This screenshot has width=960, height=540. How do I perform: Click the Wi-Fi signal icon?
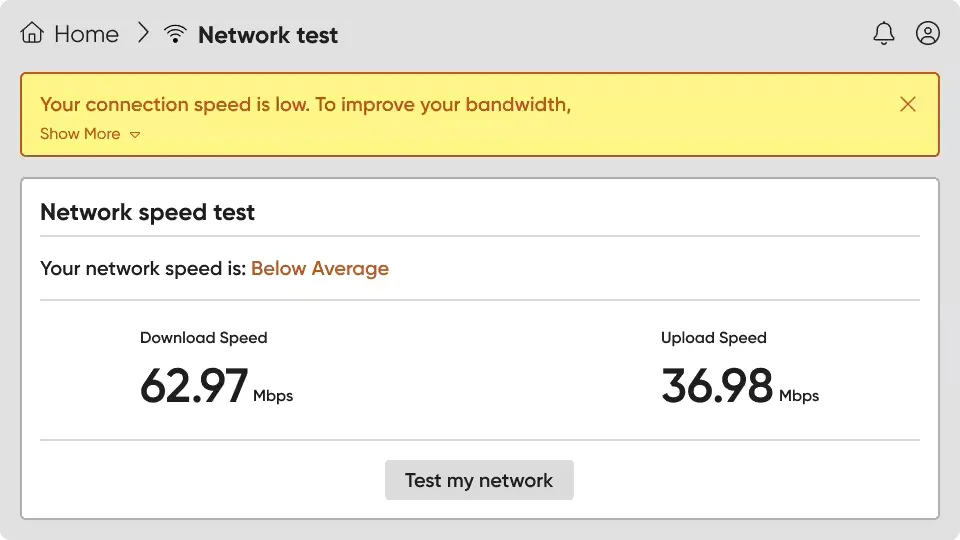pyautogui.click(x=176, y=34)
